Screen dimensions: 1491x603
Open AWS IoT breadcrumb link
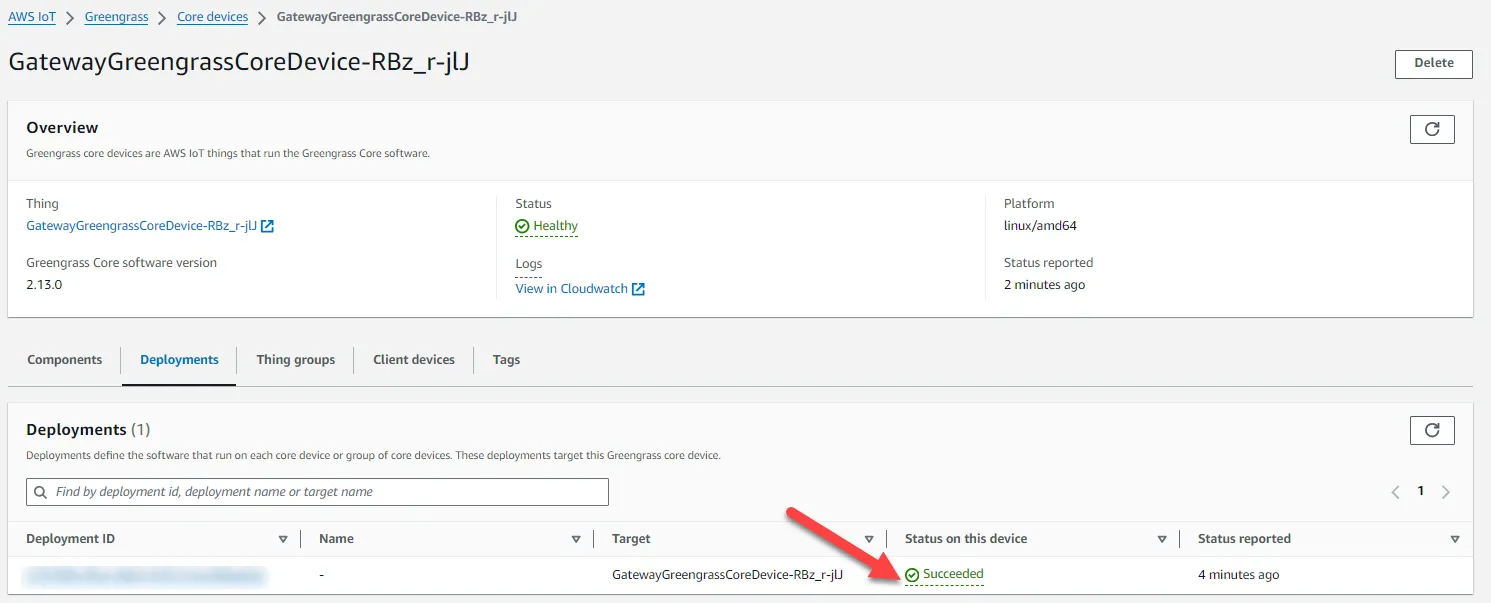[x=32, y=17]
